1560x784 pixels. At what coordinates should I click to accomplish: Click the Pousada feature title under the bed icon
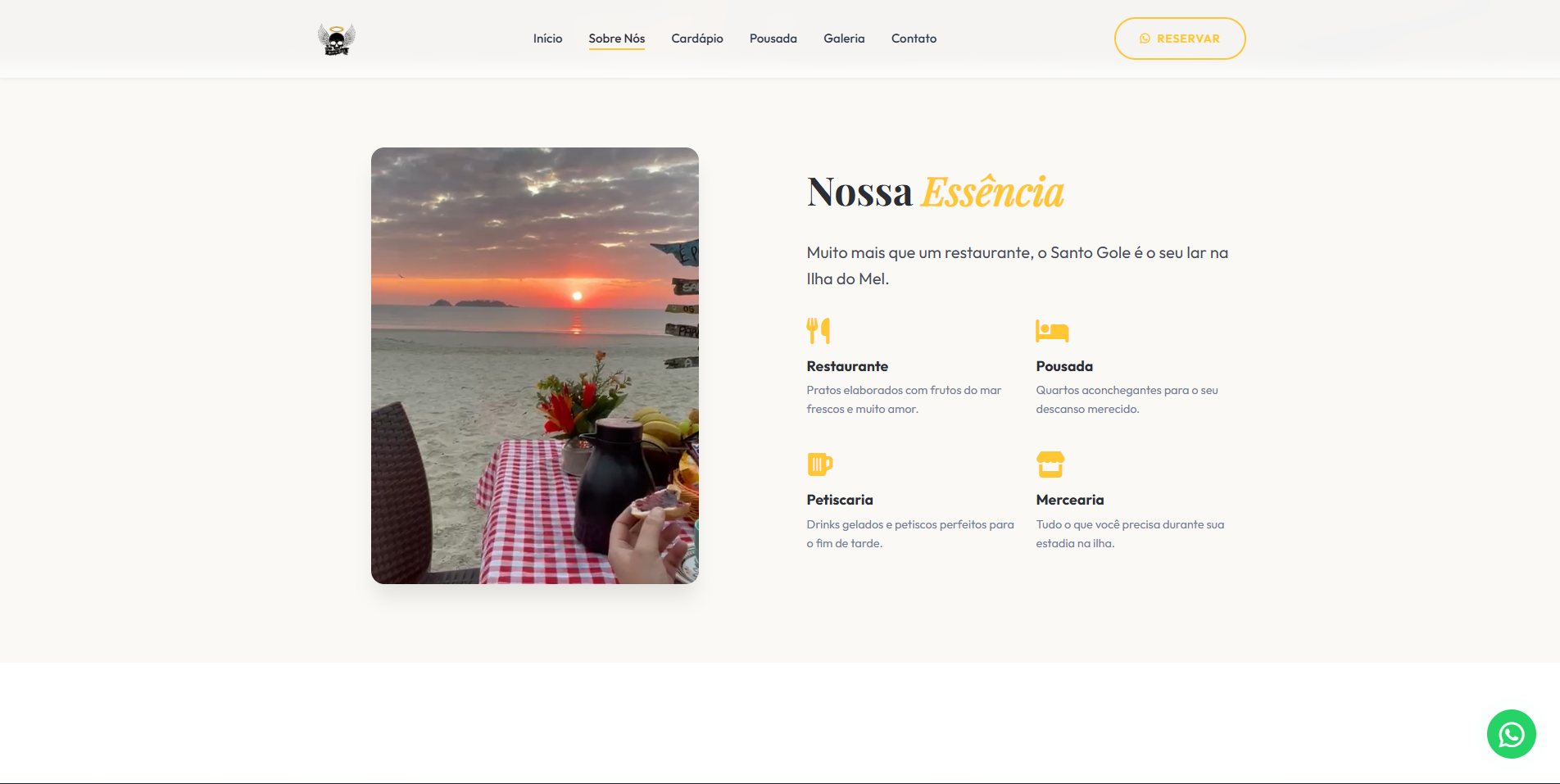click(x=1064, y=366)
